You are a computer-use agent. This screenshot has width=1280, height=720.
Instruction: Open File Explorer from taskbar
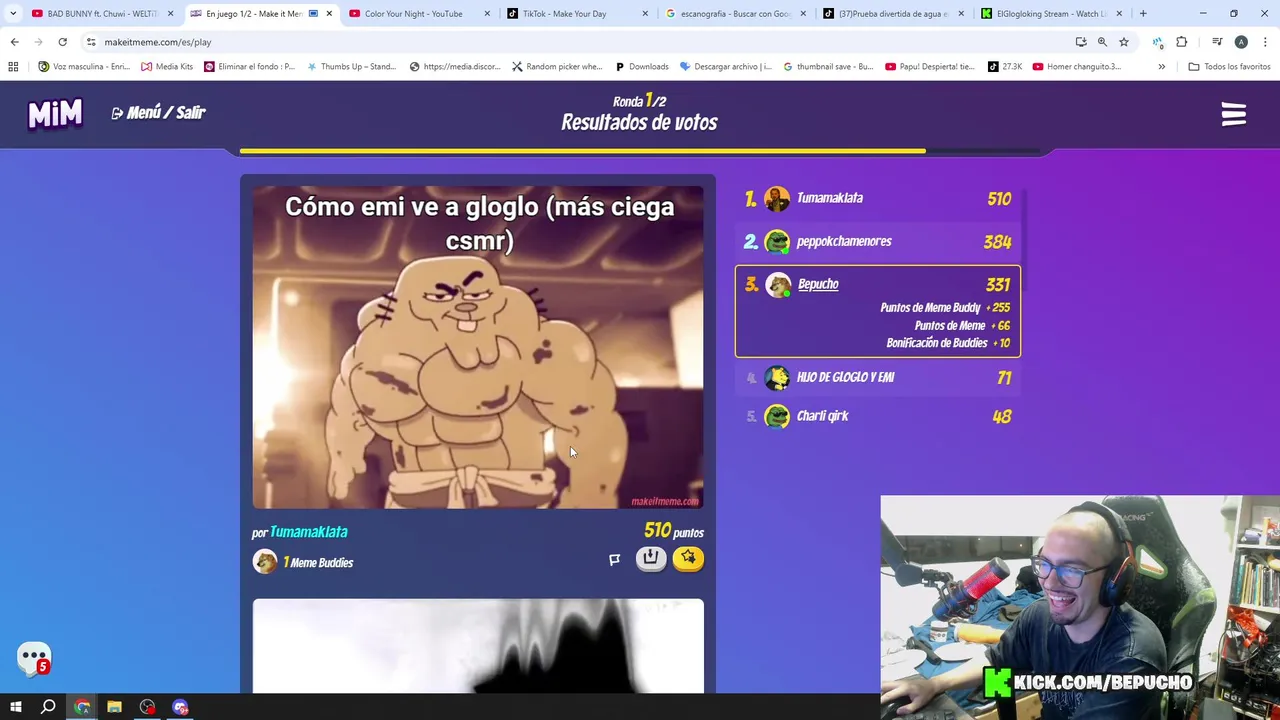[114, 707]
